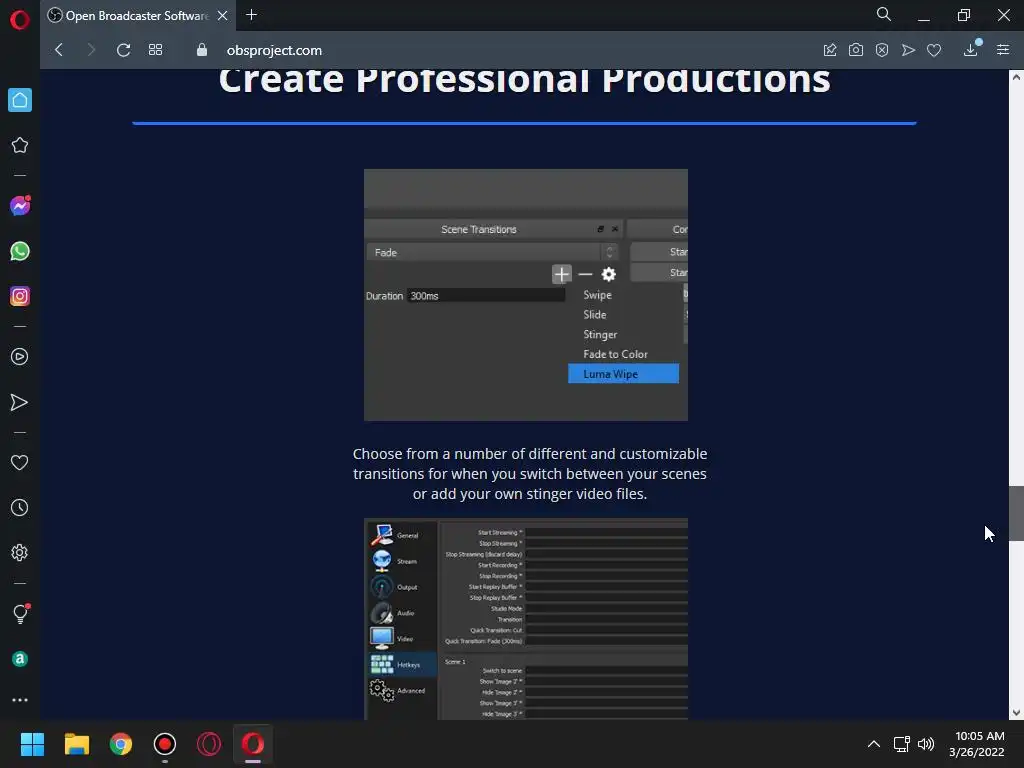The height and width of the screenshot is (768, 1024).
Task: Add page to bookmarks heart in address bar
Action: coord(934,50)
